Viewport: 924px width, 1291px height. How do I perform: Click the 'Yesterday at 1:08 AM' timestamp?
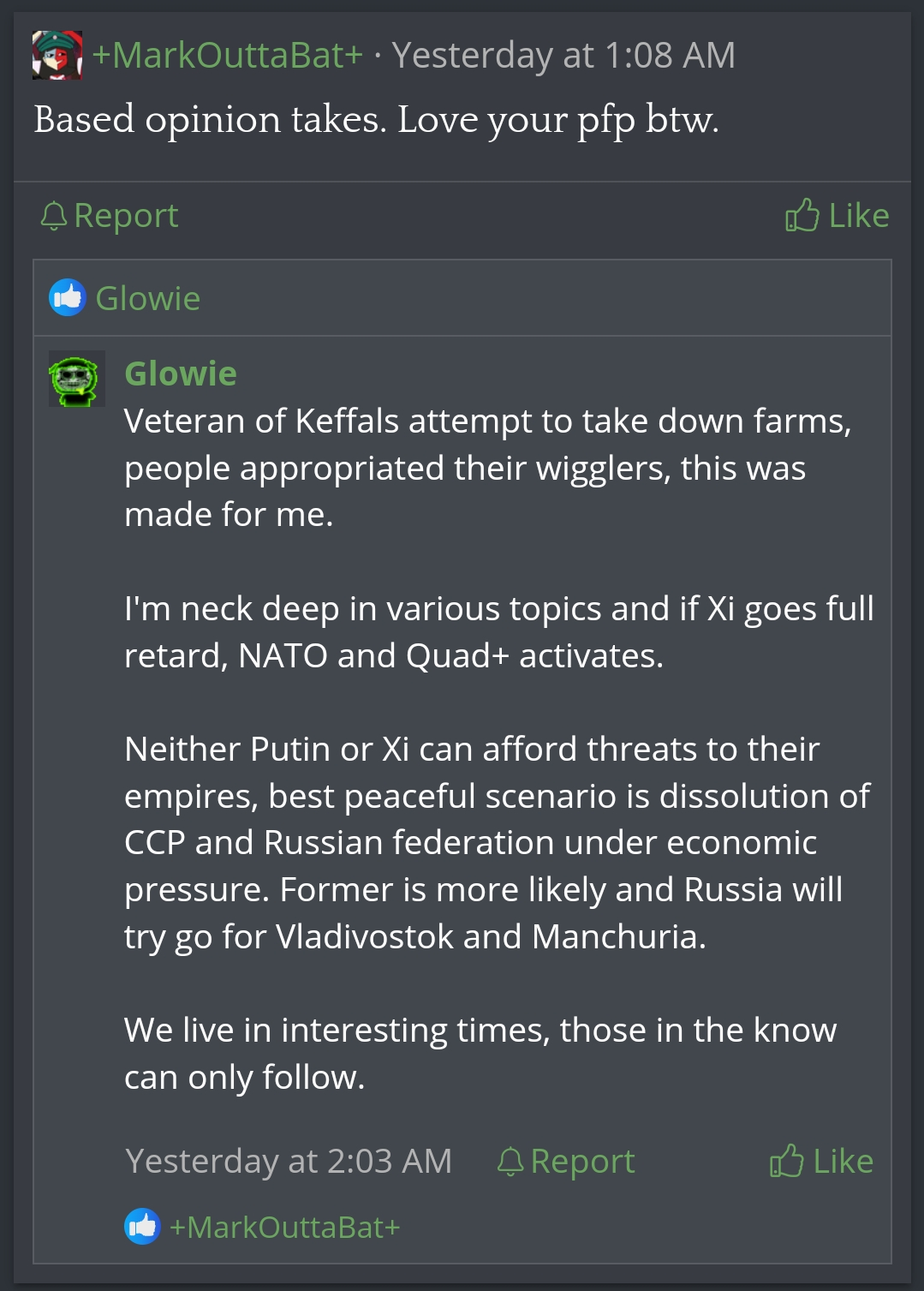coord(563,56)
